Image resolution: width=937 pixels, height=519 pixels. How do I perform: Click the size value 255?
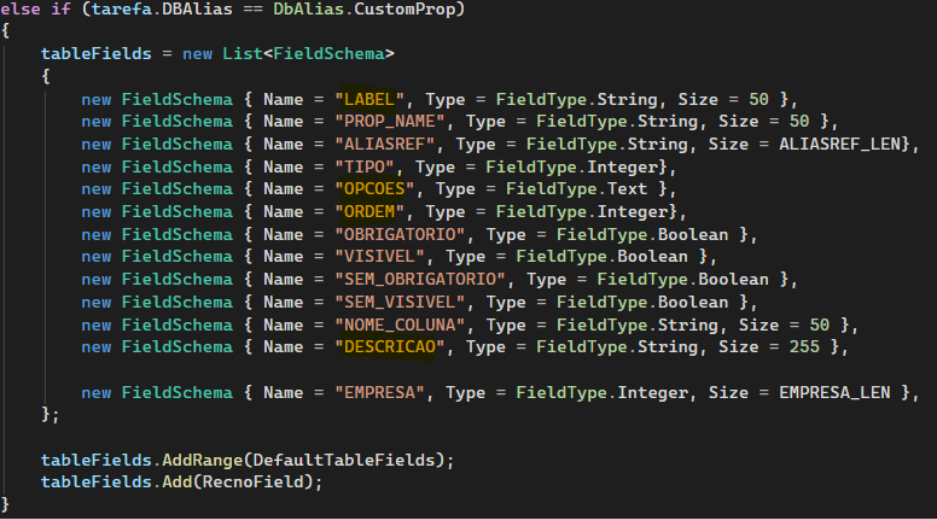803,347
